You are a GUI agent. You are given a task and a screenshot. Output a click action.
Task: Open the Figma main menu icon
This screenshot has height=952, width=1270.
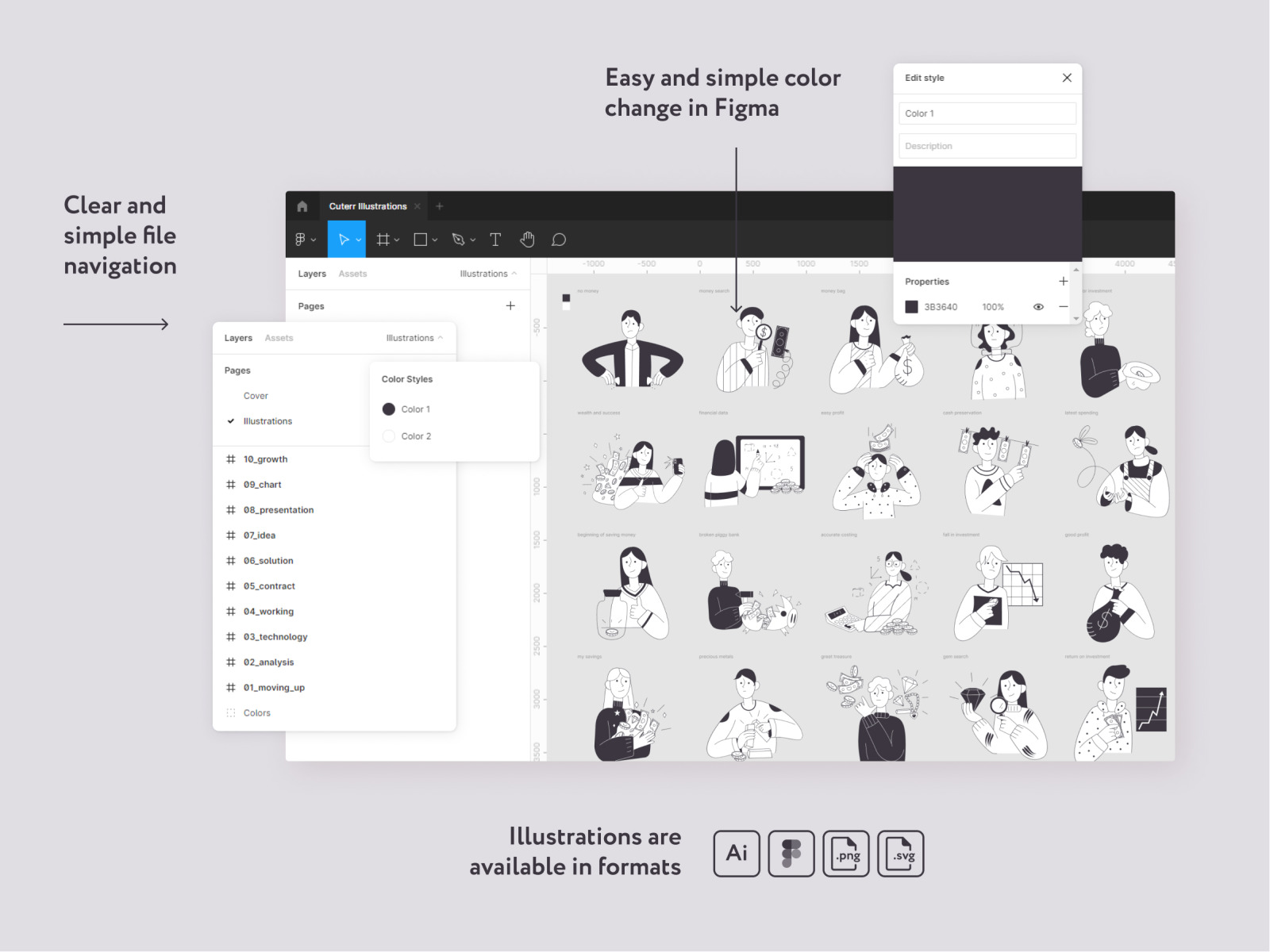[x=301, y=240]
